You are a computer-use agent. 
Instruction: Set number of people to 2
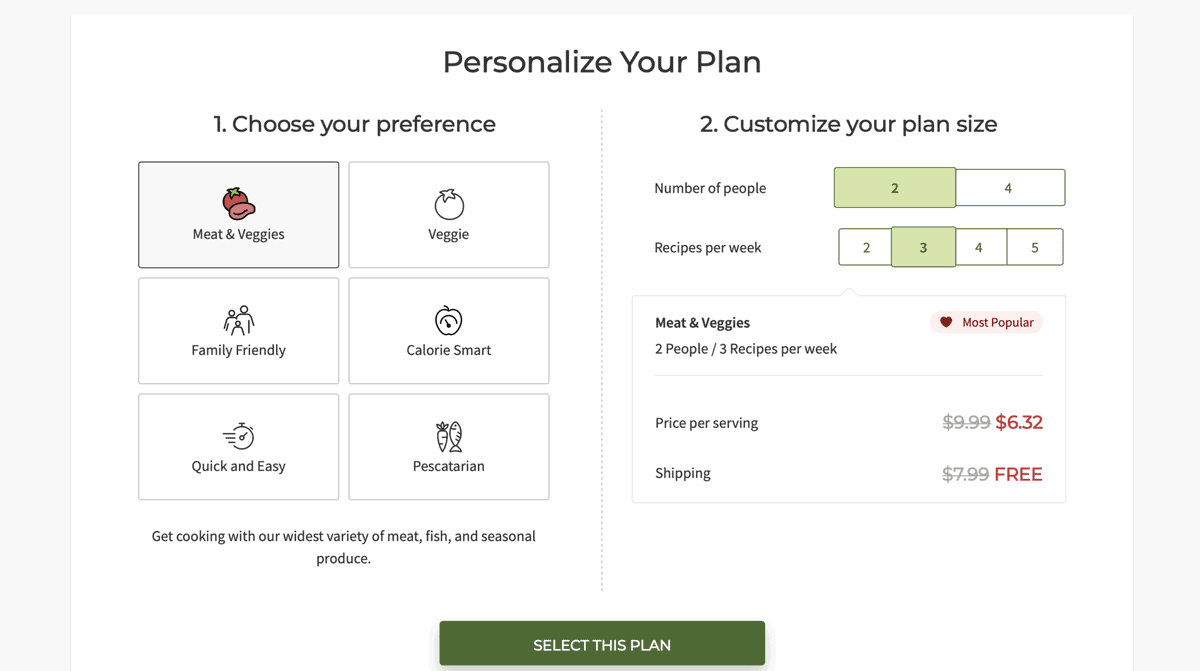pyautogui.click(x=895, y=188)
